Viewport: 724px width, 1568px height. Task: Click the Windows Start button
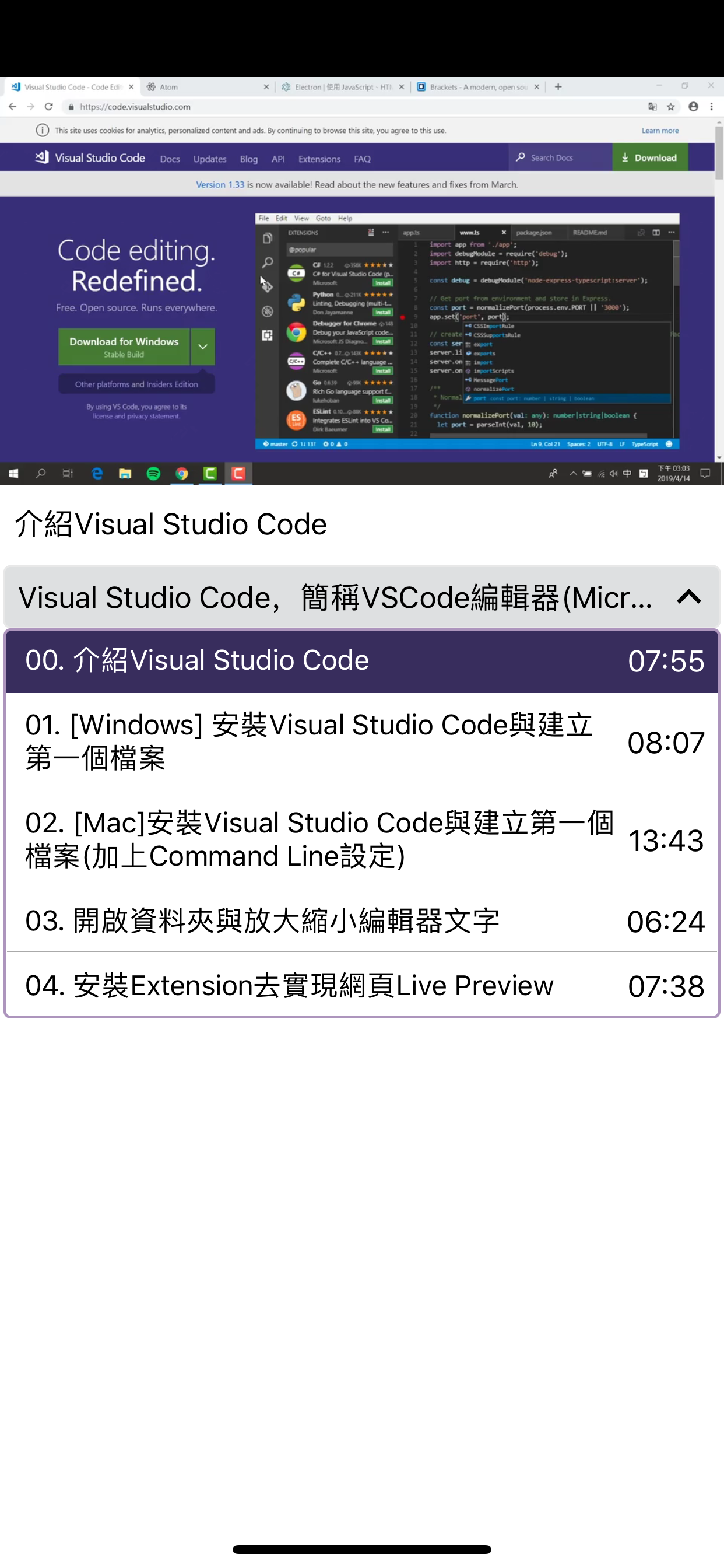13,474
